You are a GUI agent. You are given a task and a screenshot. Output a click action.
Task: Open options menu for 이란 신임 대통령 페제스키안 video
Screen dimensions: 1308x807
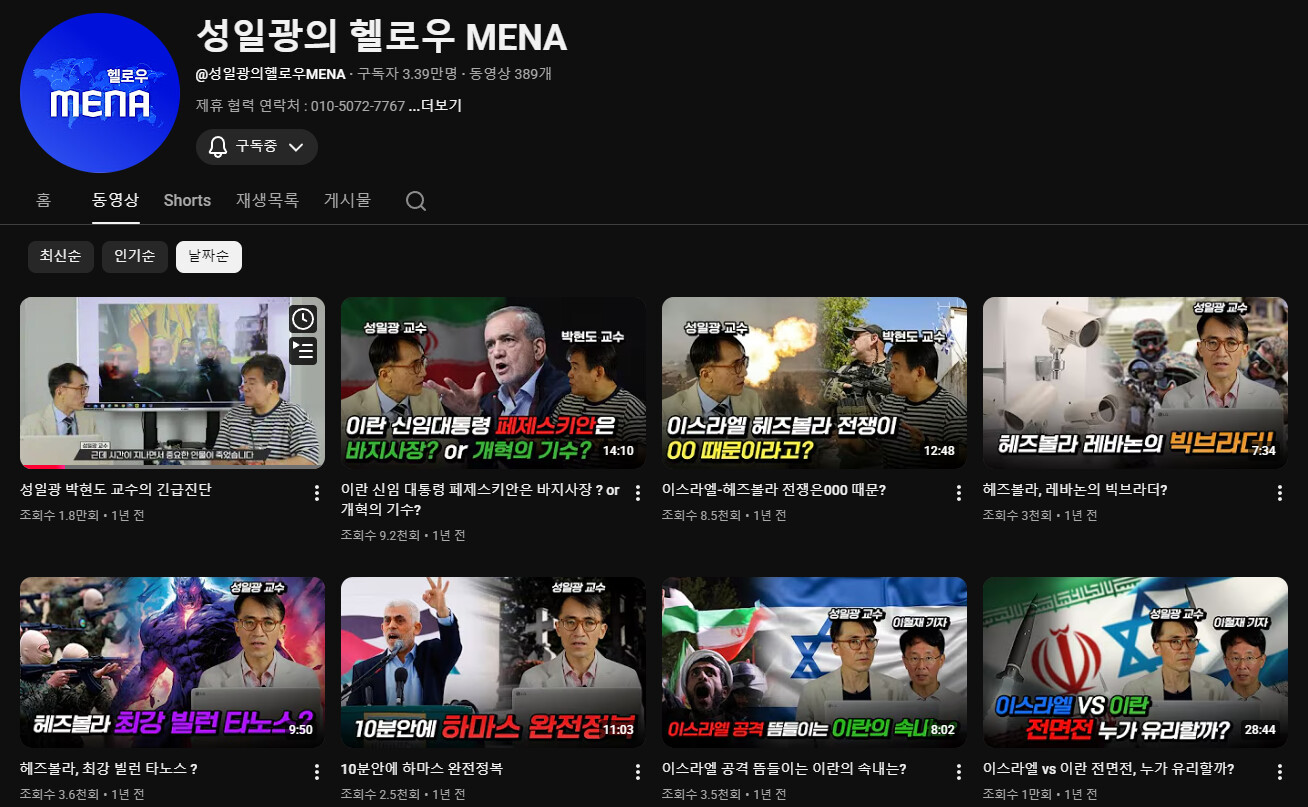point(638,492)
